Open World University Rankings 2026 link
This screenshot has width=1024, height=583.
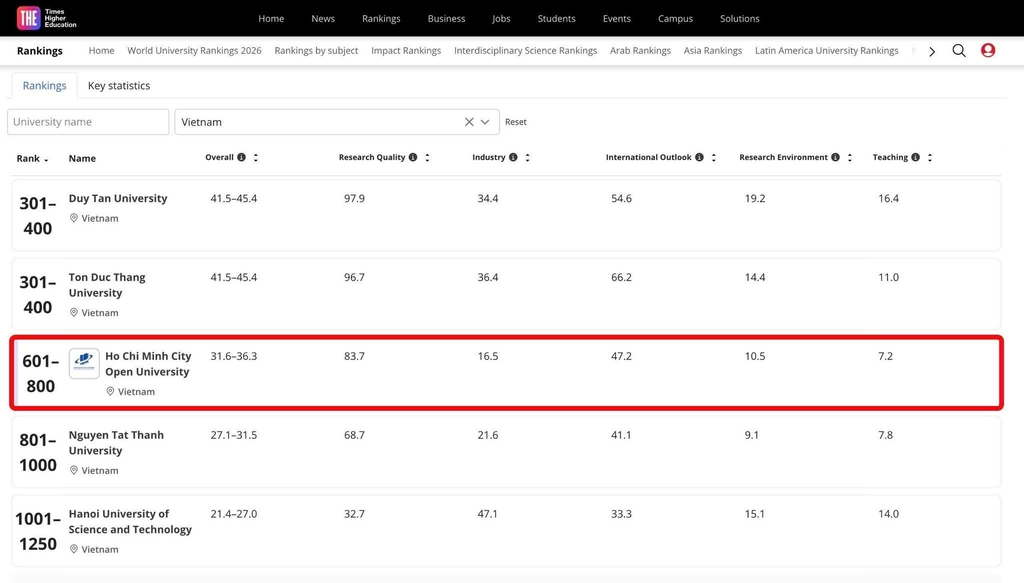coord(194,51)
